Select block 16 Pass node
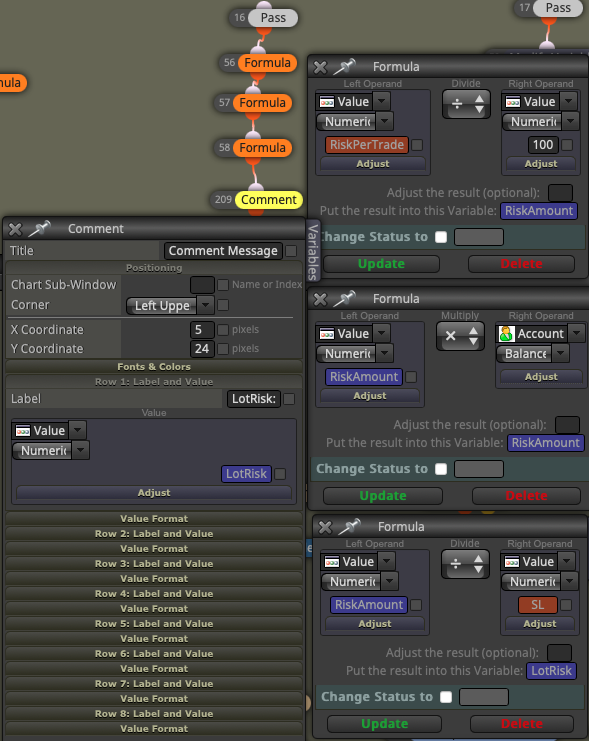The height and width of the screenshot is (741, 589). (273, 18)
